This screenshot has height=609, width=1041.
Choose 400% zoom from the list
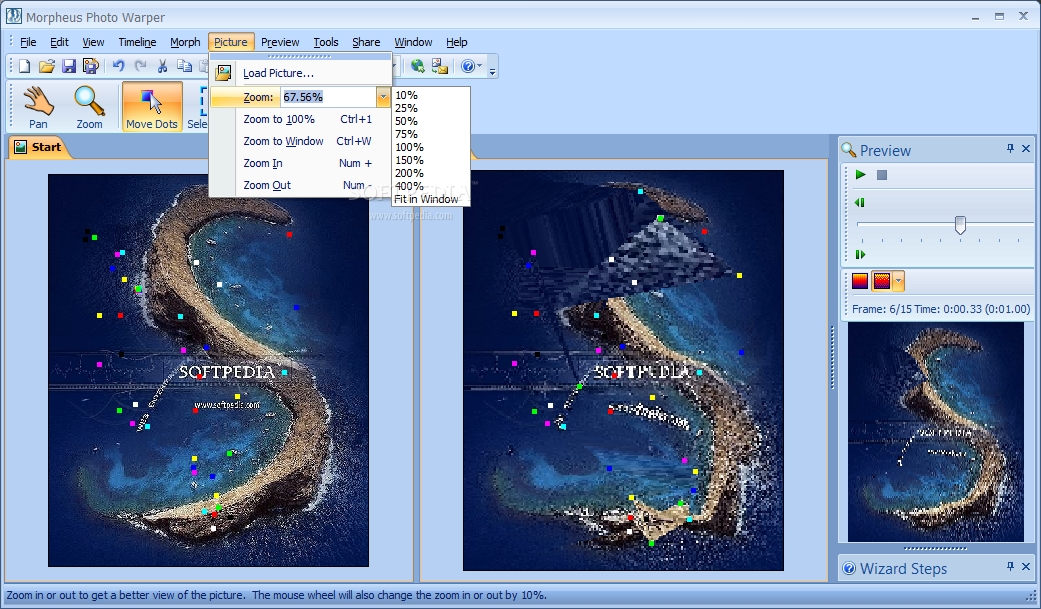click(x=409, y=186)
